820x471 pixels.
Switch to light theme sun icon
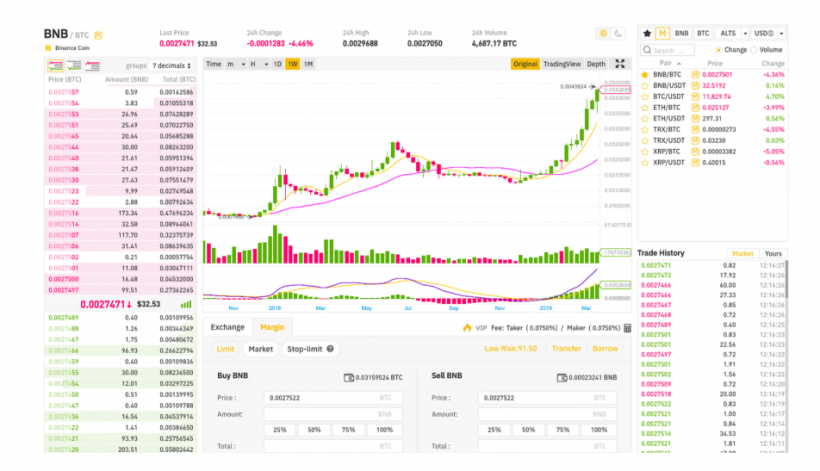click(602, 34)
